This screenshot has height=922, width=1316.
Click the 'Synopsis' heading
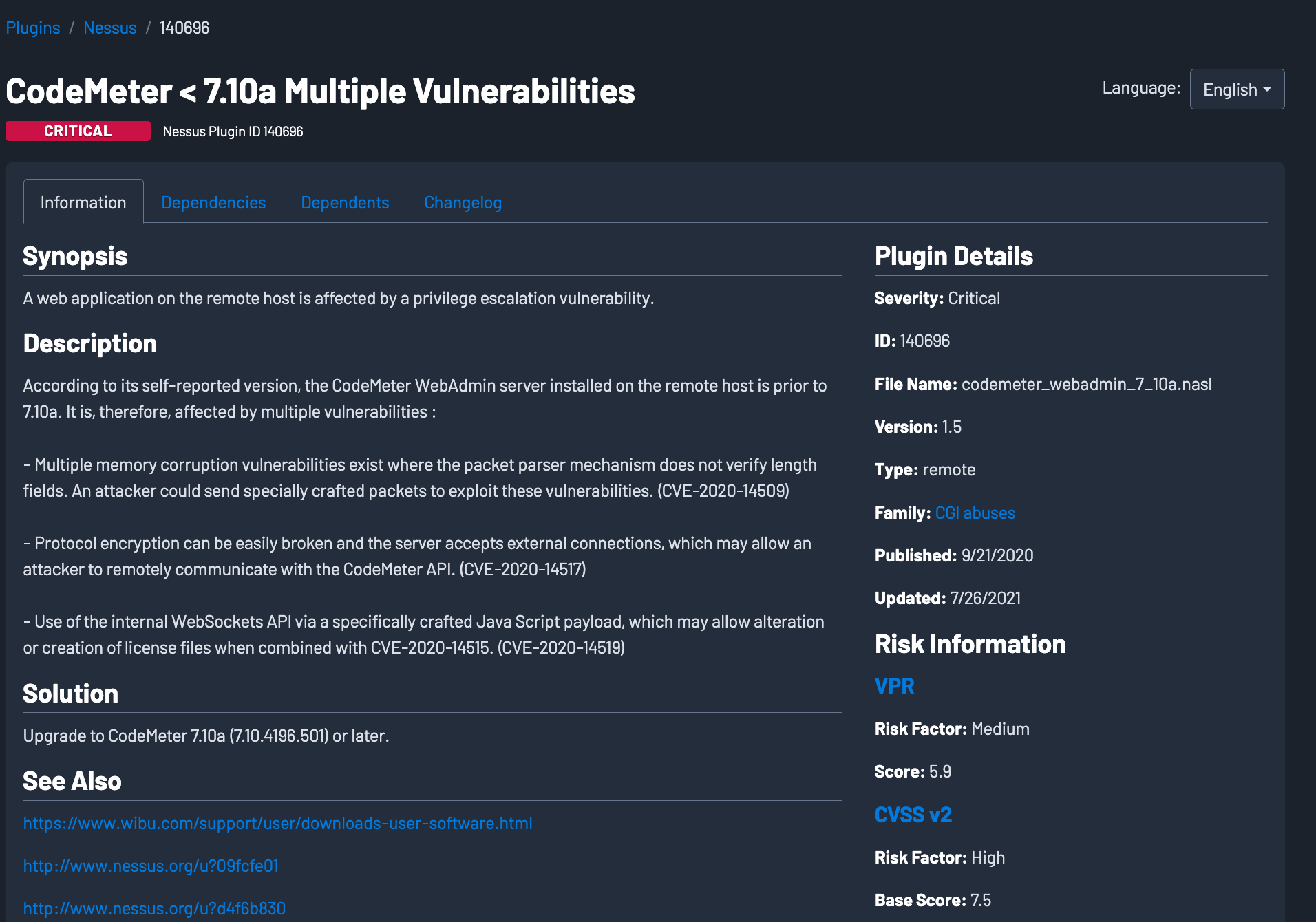pos(75,256)
